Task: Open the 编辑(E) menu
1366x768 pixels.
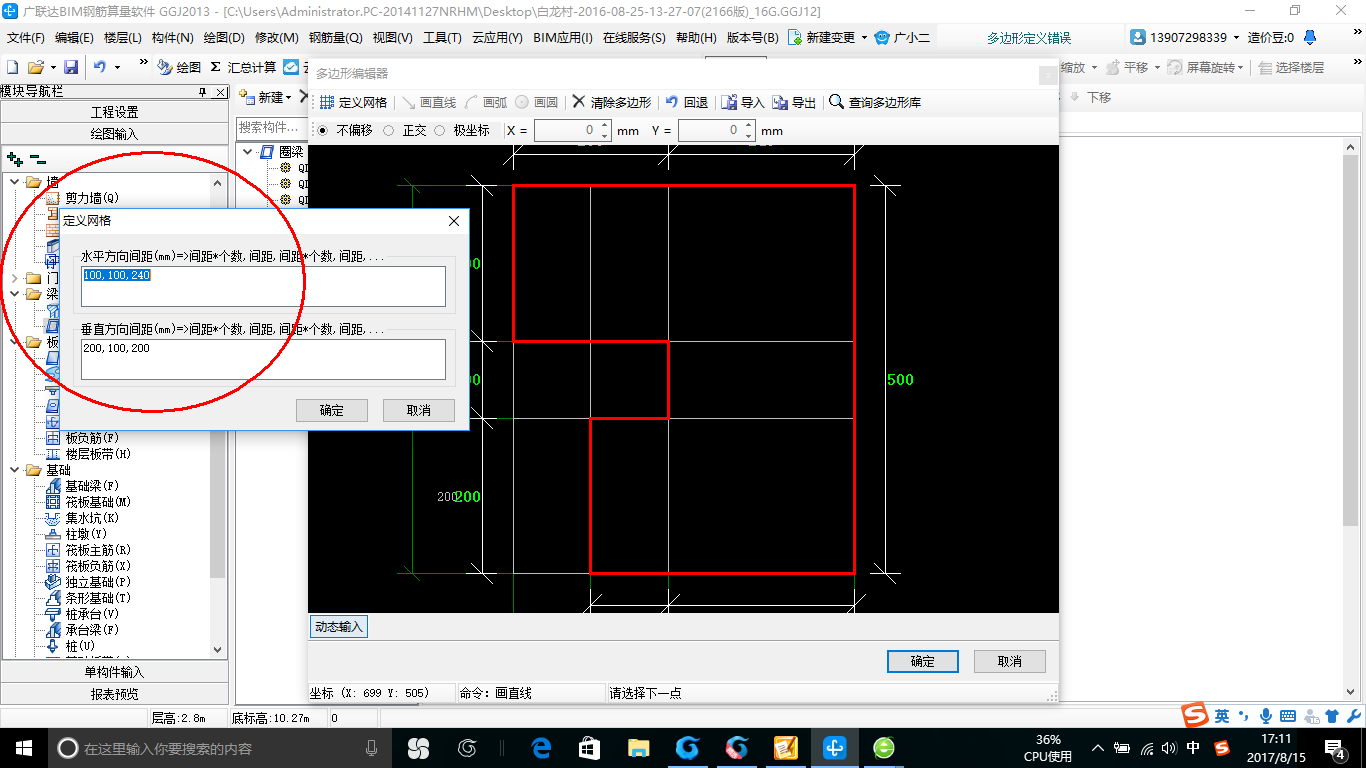Action: pyautogui.click(x=74, y=38)
